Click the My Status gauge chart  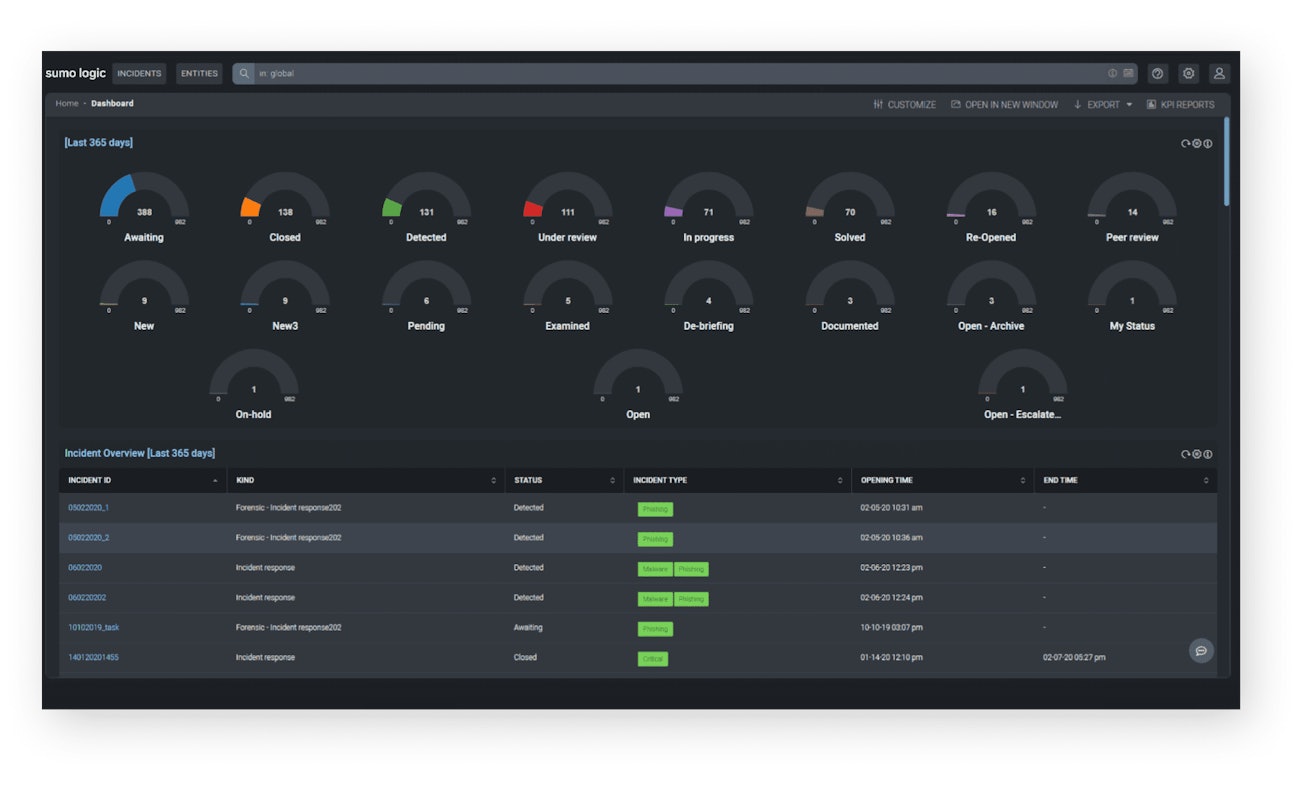point(1132,288)
